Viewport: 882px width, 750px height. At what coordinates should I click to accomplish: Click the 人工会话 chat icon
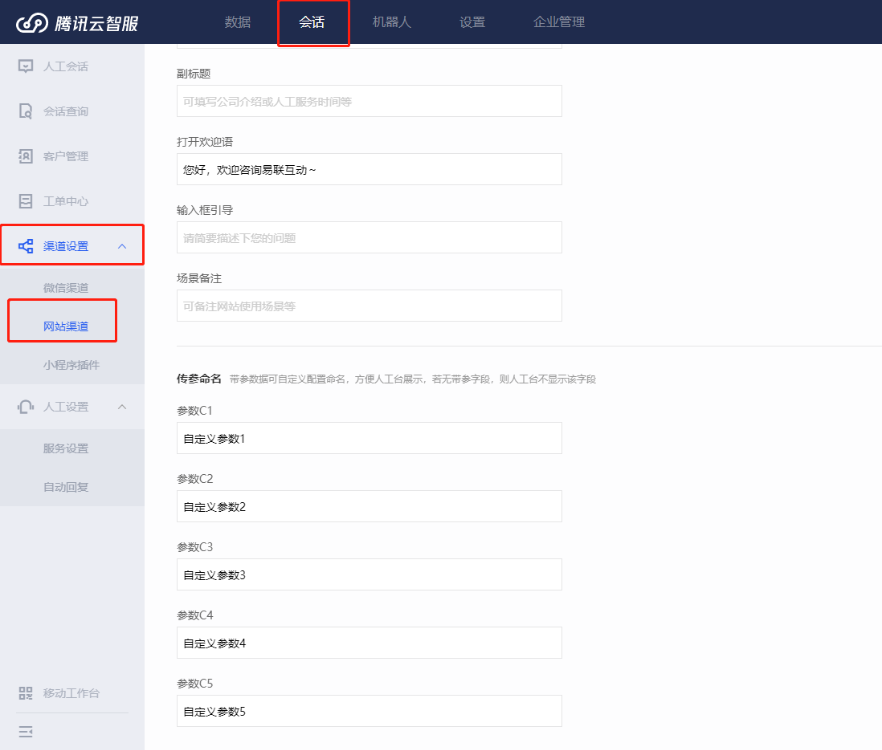coord(26,66)
